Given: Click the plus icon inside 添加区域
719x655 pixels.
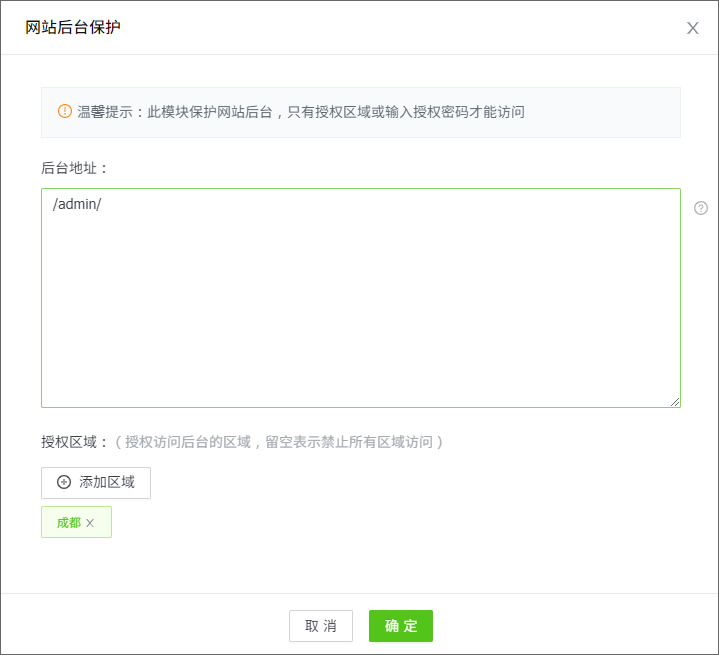Looking at the screenshot, I should (x=64, y=482).
